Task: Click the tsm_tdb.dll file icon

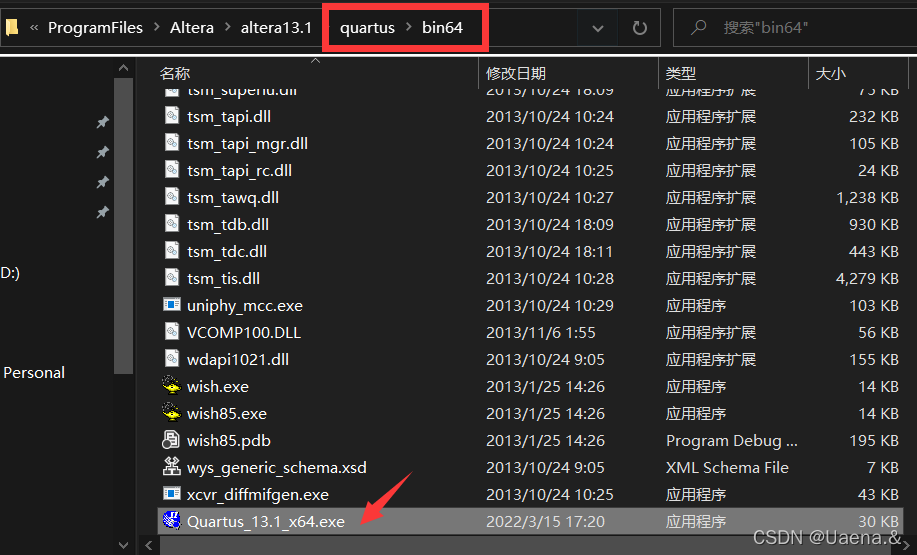Action: 171,223
